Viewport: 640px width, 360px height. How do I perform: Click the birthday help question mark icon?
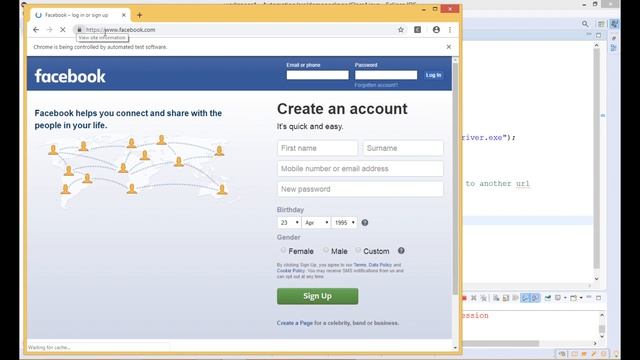[365, 222]
